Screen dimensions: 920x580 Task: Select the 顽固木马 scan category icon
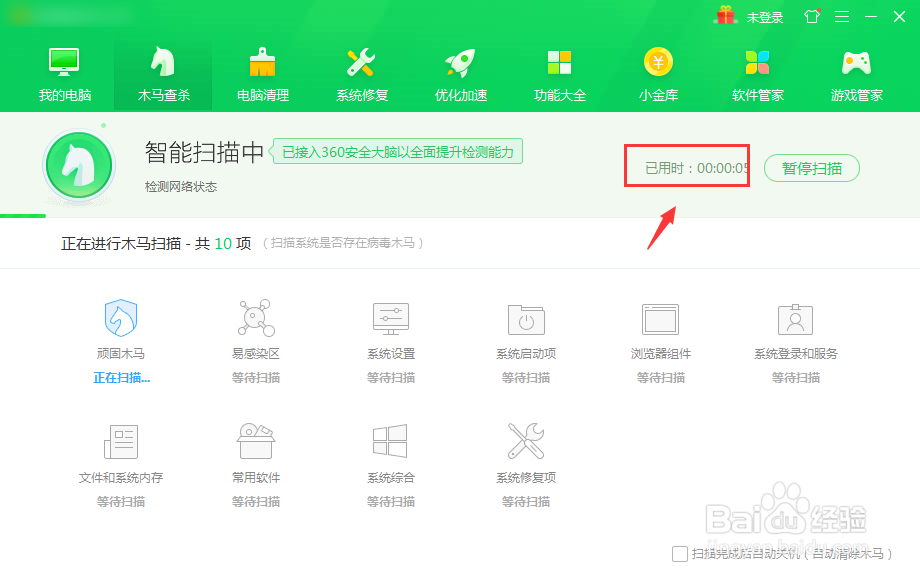click(120, 320)
